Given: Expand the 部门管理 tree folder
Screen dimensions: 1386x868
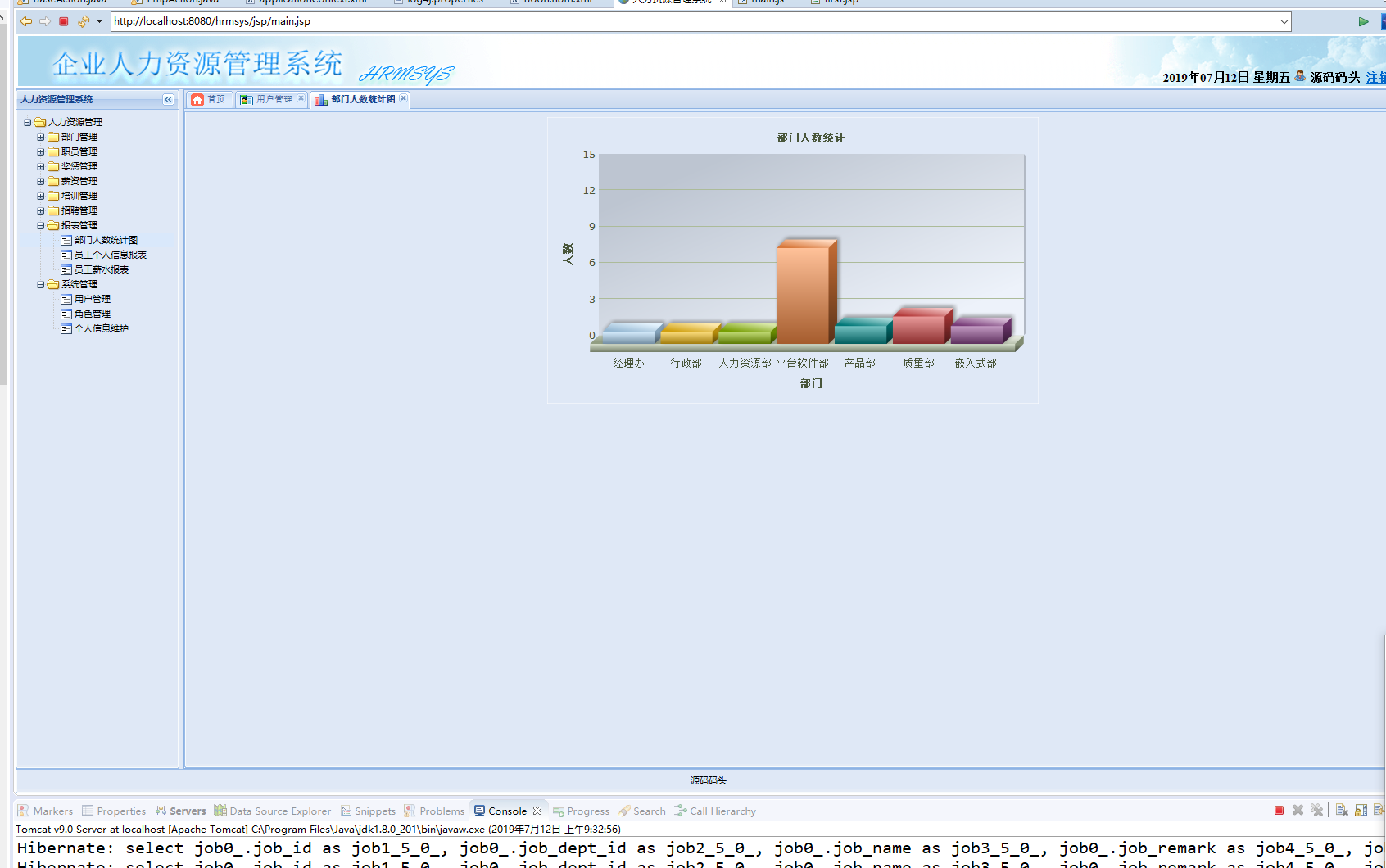Looking at the screenshot, I should point(41,138).
